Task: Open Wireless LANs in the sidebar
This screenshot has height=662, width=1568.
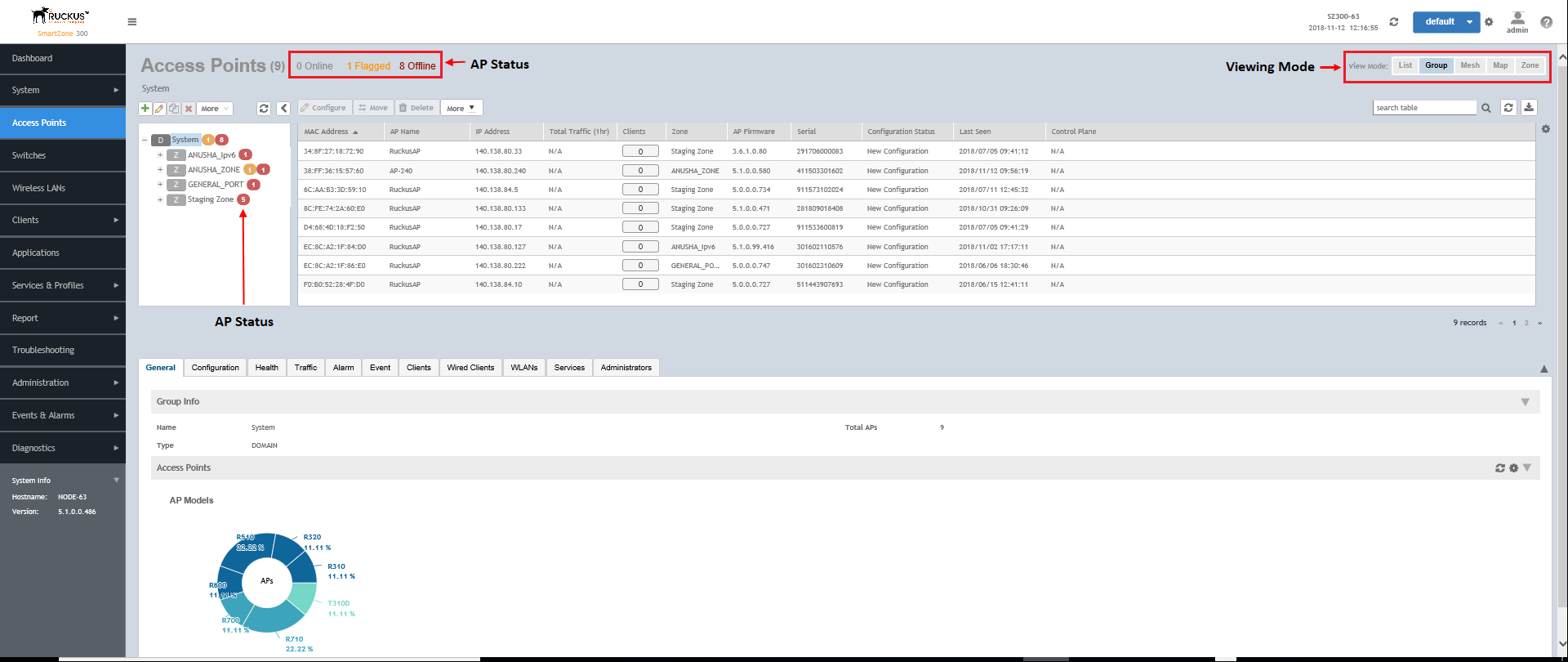Action: [x=38, y=188]
